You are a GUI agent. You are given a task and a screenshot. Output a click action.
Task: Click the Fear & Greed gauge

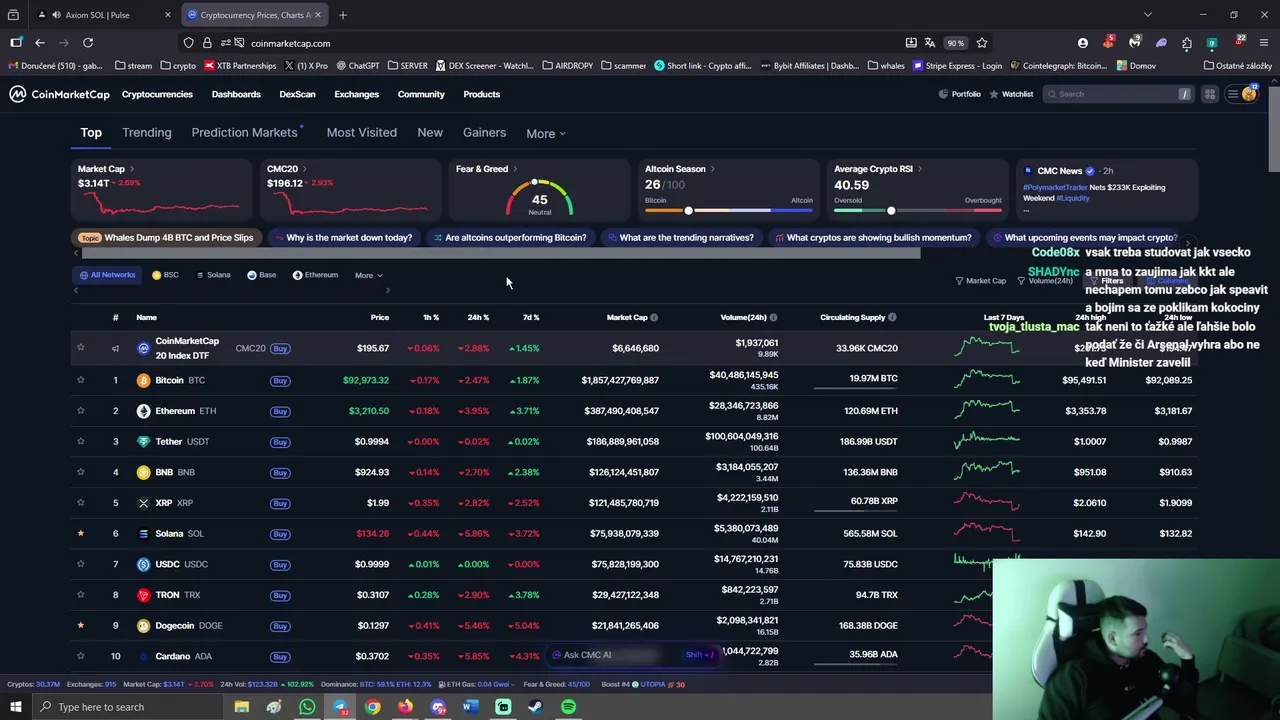click(539, 197)
